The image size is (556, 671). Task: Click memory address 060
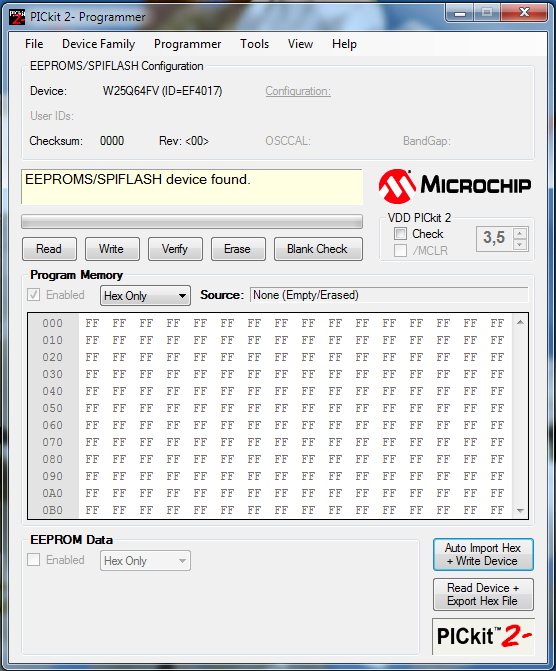tap(53, 425)
